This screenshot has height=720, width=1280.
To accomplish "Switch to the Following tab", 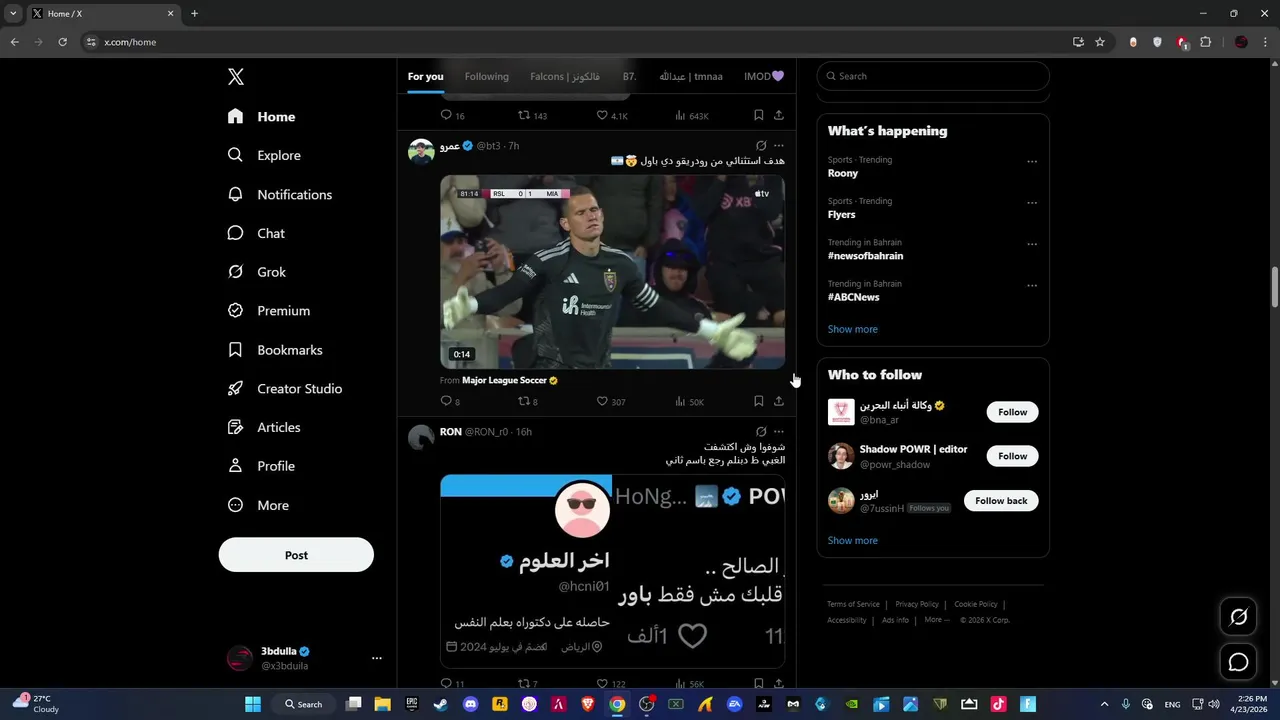I will (486, 77).
